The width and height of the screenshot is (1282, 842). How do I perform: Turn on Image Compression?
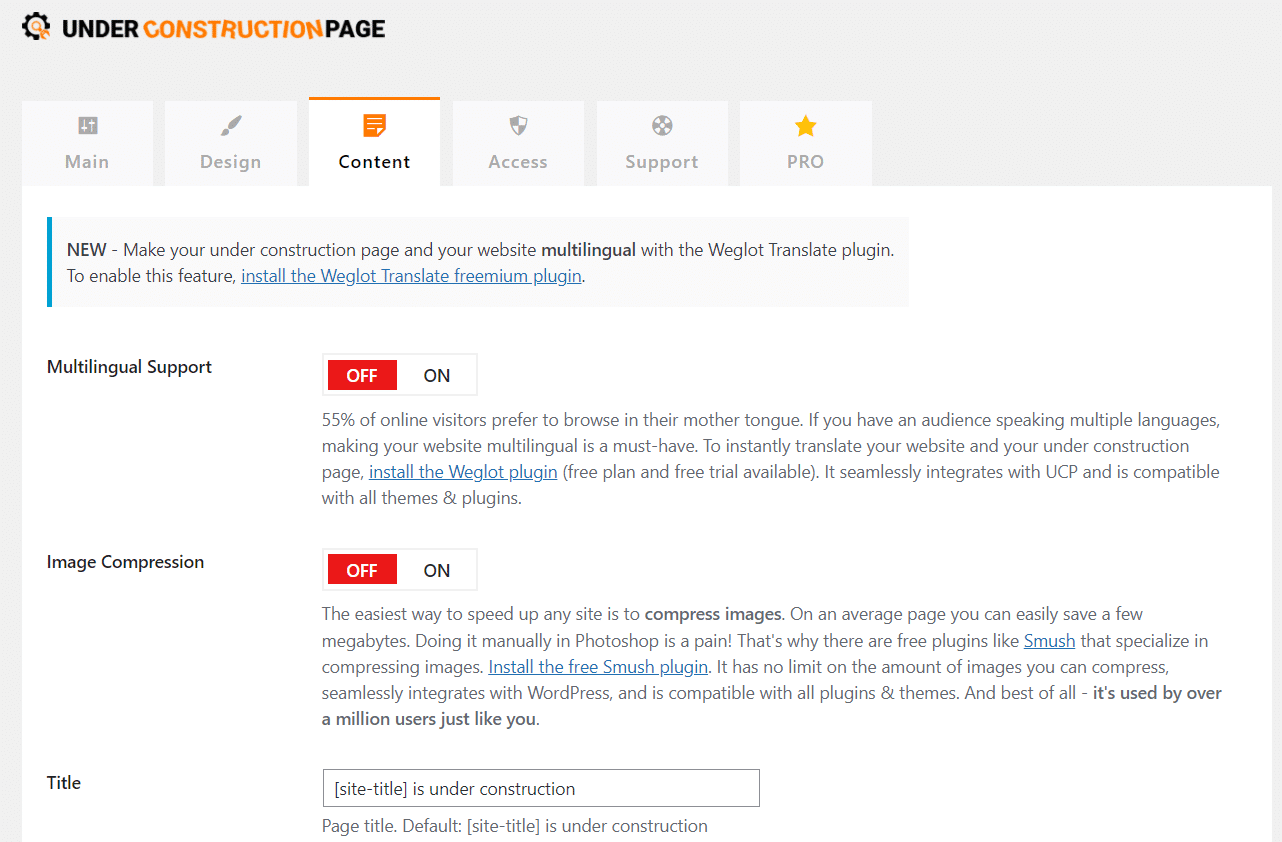[437, 569]
